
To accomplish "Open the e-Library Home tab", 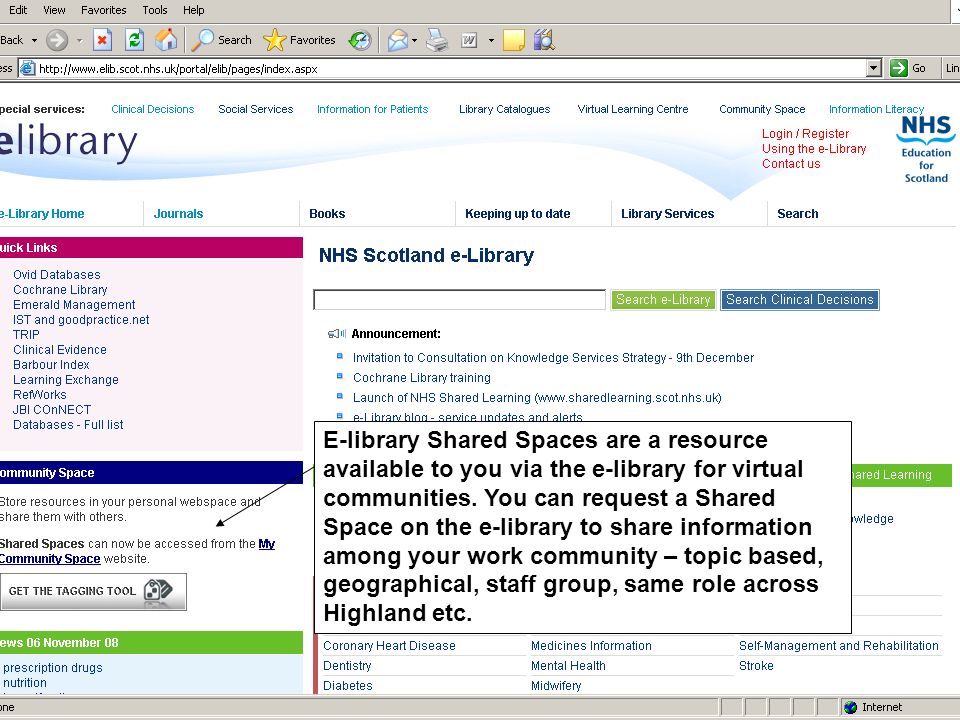I will (42, 214).
